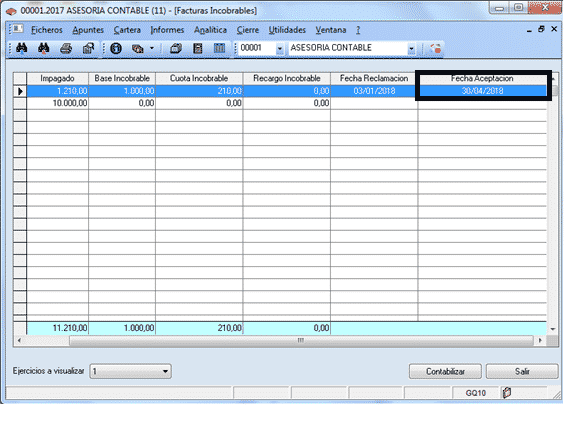Click the Recargo Incobrable column header
565x423 pixels.
pyautogui.click(x=287, y=78)
